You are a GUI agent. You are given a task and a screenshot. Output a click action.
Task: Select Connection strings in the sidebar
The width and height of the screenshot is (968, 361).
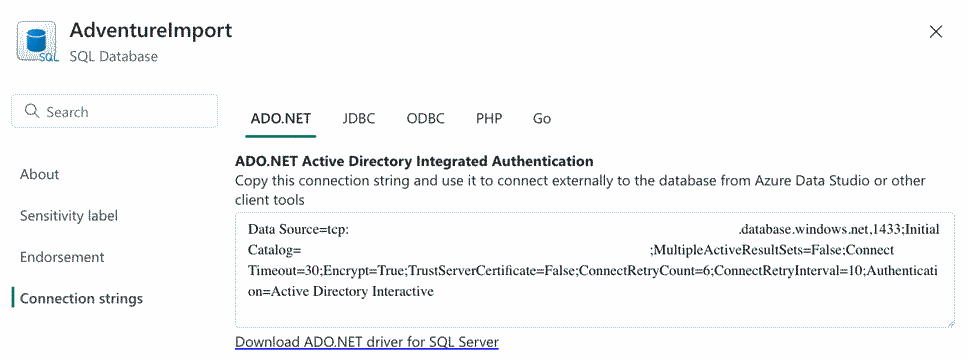click(81, 299)
